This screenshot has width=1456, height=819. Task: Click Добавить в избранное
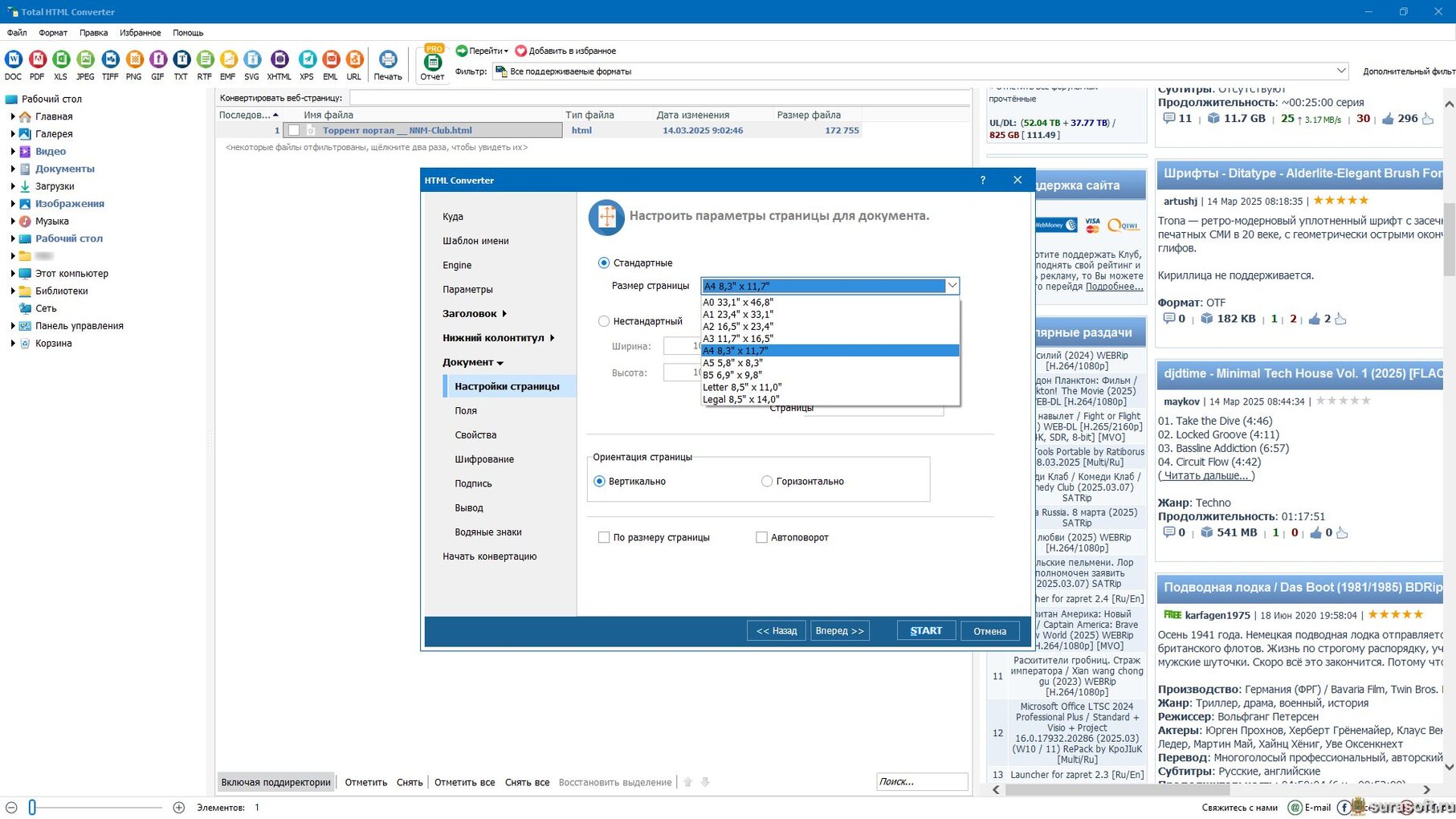pyautogui.click(x=565, y=51)
